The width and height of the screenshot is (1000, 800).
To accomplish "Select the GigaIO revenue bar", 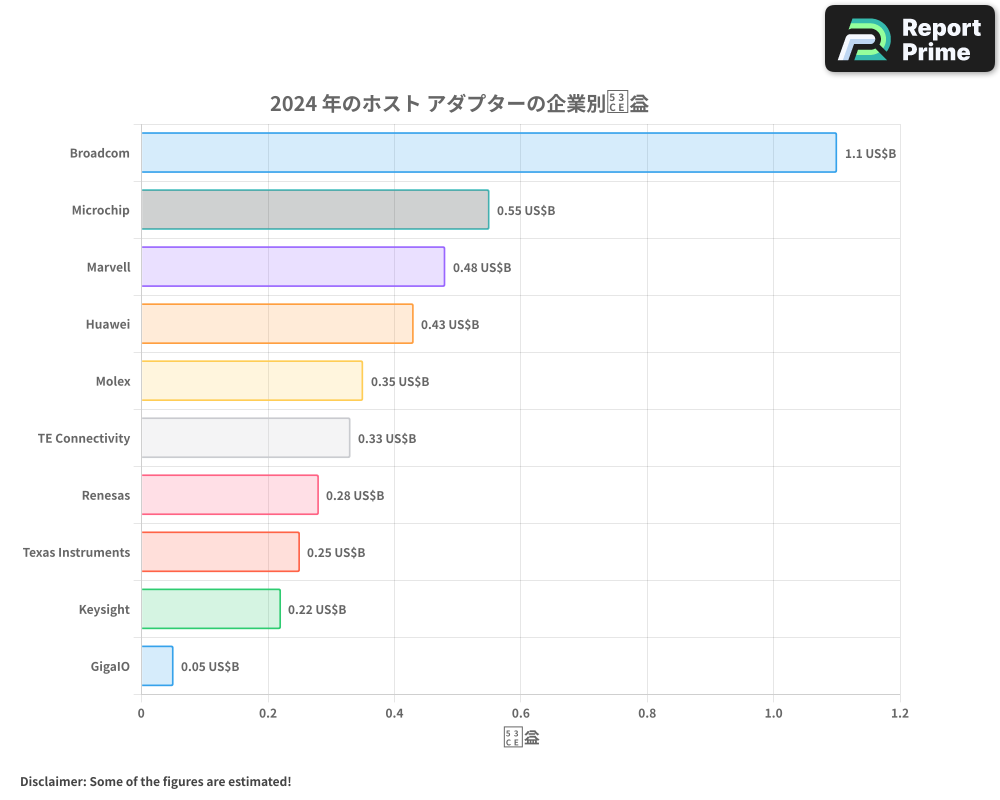I will 157,666.
